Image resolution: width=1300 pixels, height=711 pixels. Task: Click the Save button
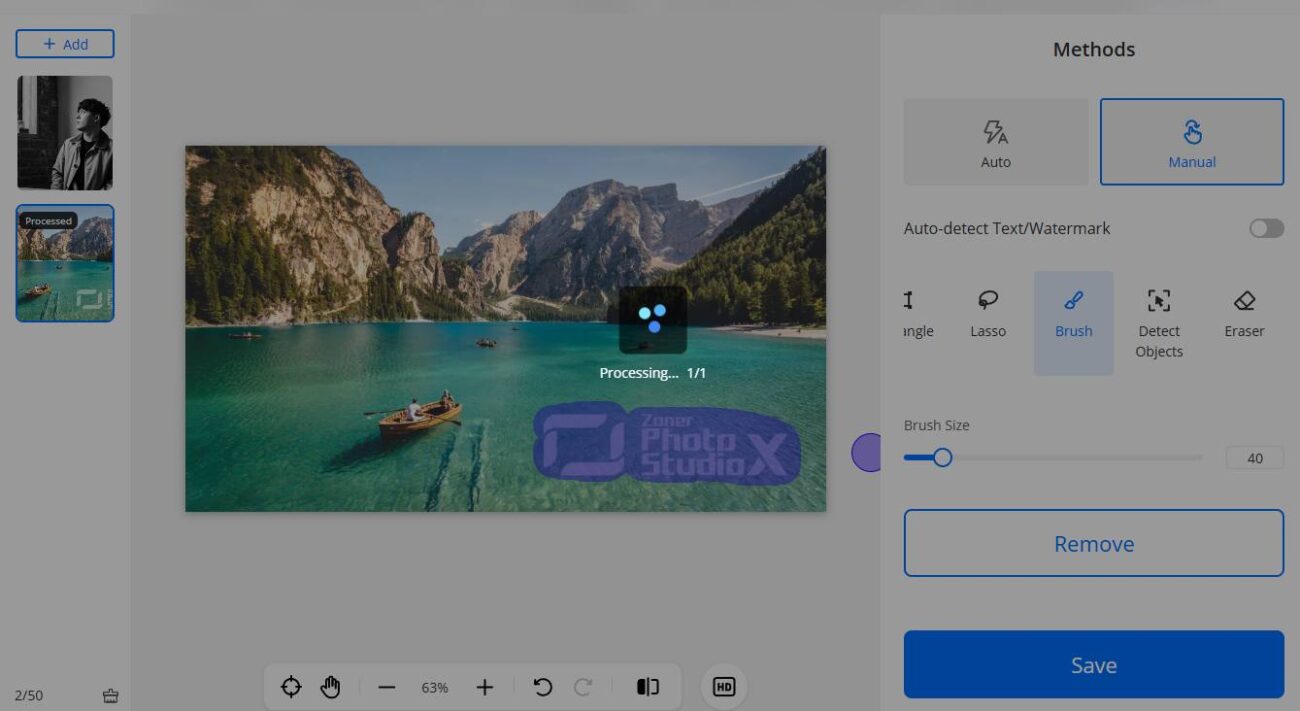point(1093,664)
